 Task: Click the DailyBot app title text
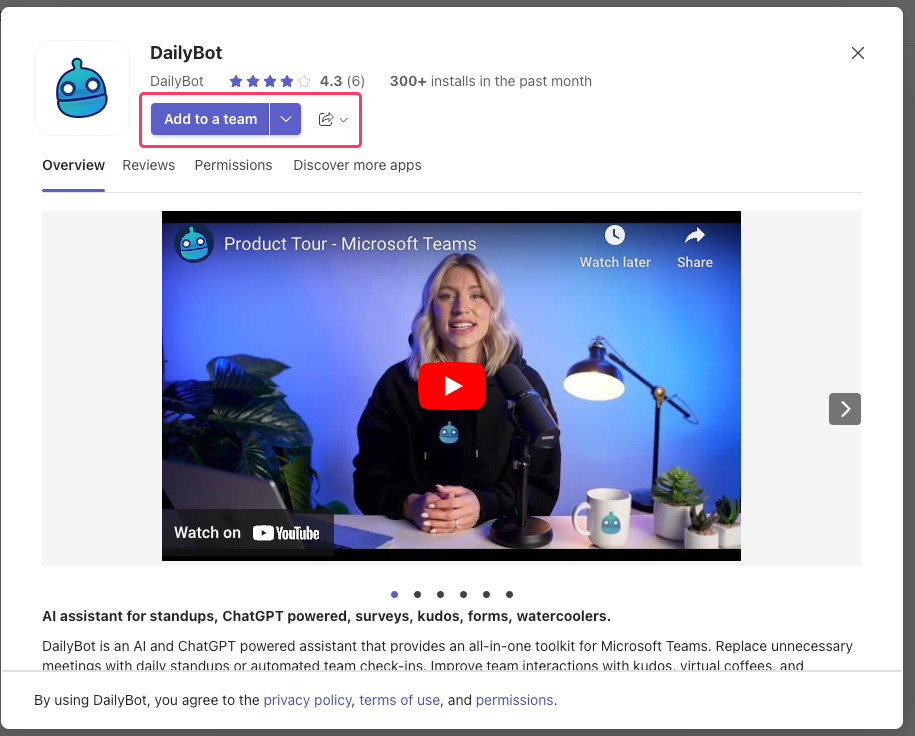click(x=186, y=53)
